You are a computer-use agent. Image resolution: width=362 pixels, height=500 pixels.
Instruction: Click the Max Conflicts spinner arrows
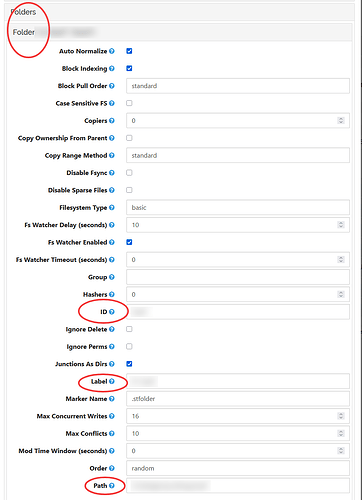point(341,433)
